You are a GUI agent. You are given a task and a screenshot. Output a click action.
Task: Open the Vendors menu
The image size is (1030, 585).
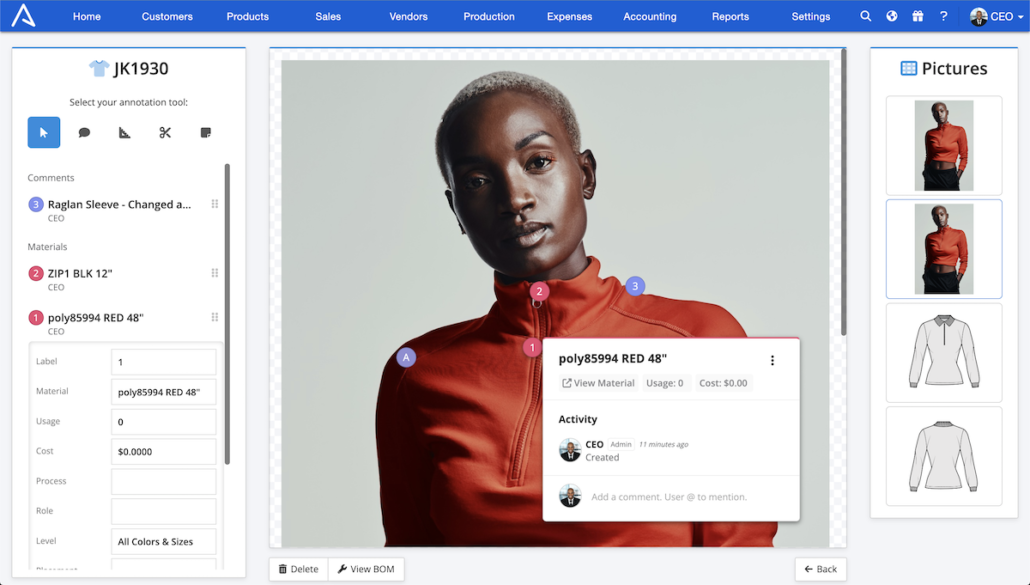409,16
